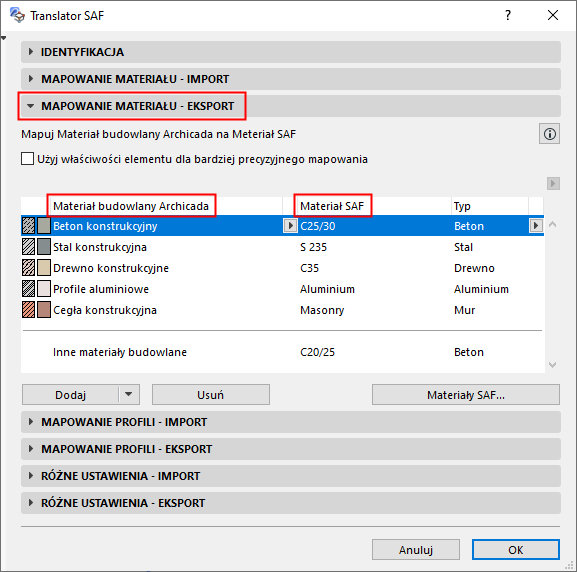Click hatch pattern icon of Drewno konstrukcyjne
Screen dimensions: 577x572
click(28, 268)
